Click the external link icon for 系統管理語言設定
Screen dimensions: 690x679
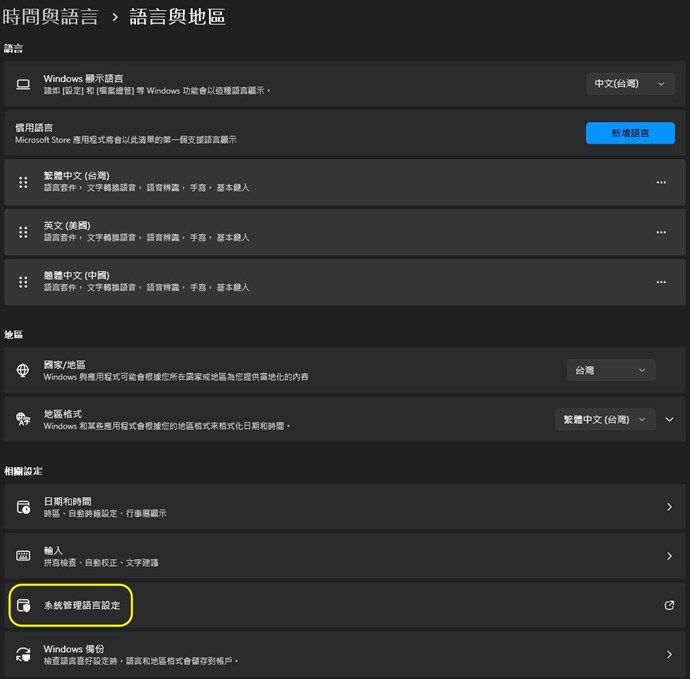point(669,605)
